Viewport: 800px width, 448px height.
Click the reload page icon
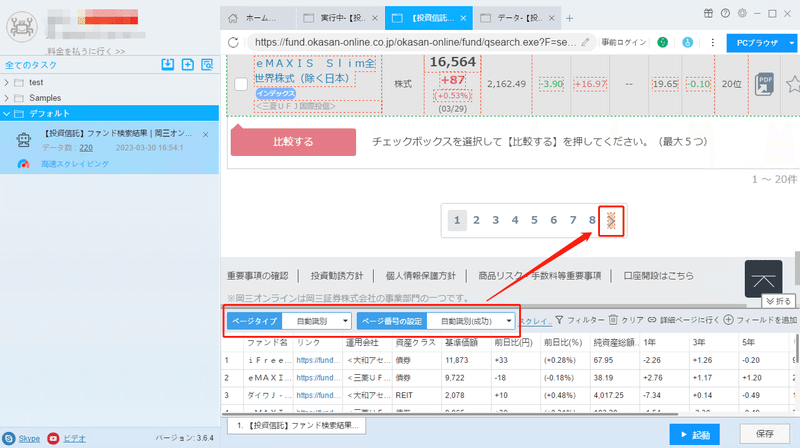coord(233,42)
